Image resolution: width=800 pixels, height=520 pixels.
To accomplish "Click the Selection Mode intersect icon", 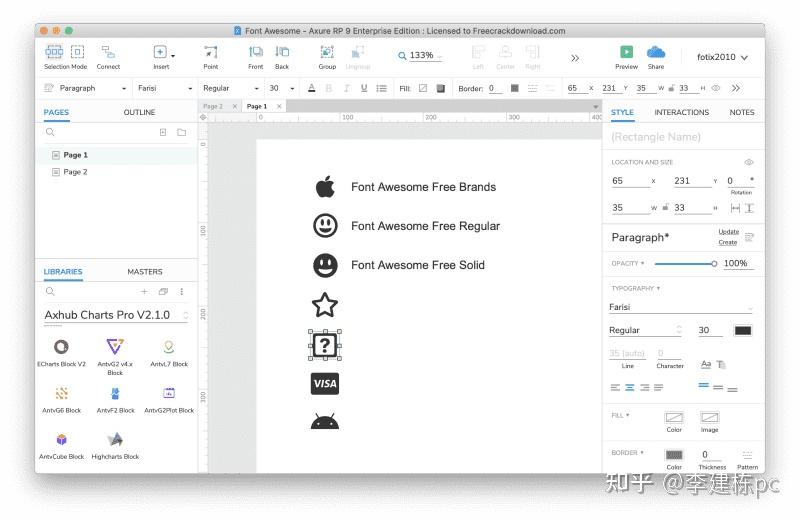I will coord(54,52).
